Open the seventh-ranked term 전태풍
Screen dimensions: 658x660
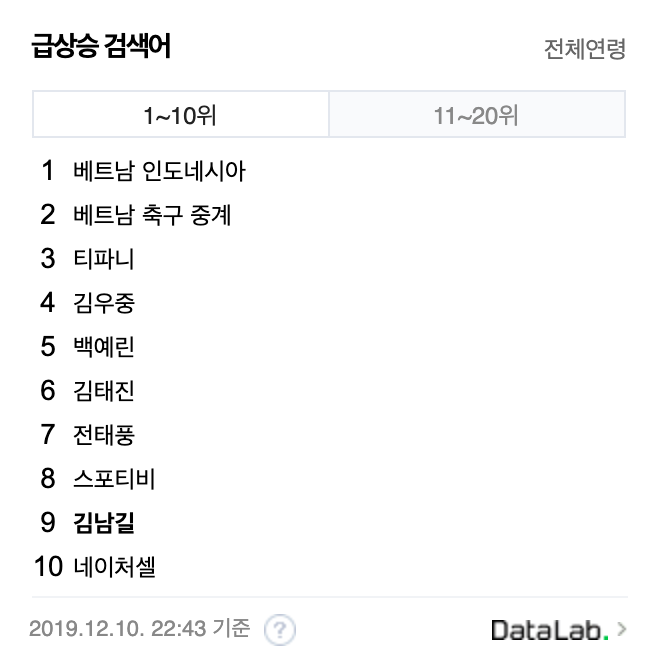[x=104, y=434]
